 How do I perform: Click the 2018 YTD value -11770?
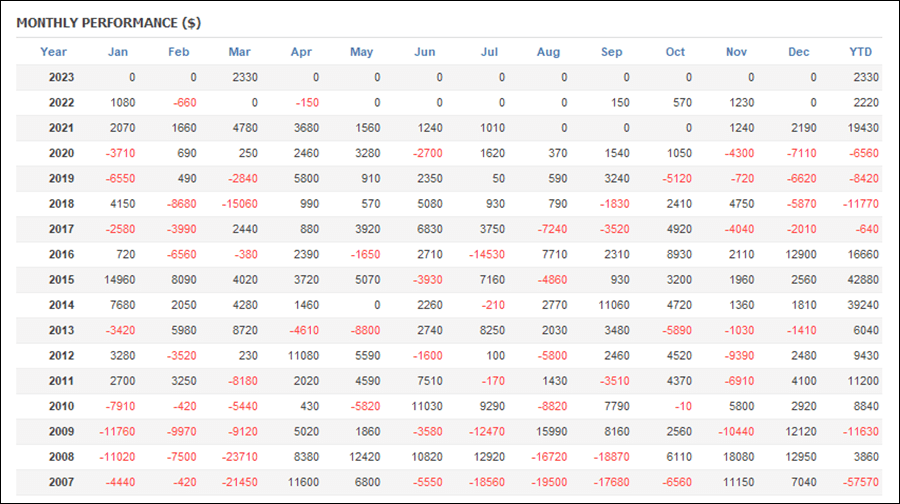(861, 204)
